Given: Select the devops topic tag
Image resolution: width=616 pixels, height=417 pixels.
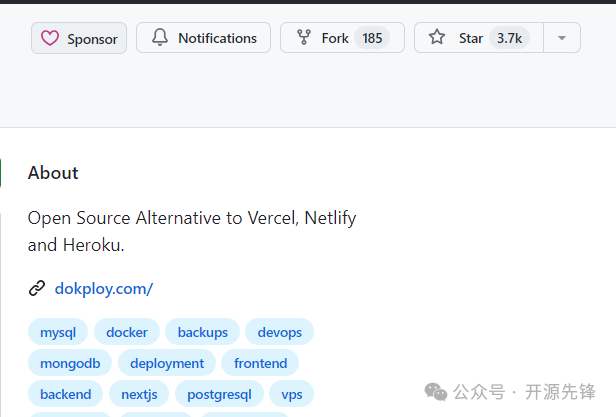Looking at the screenshot, I should [279, 332].
